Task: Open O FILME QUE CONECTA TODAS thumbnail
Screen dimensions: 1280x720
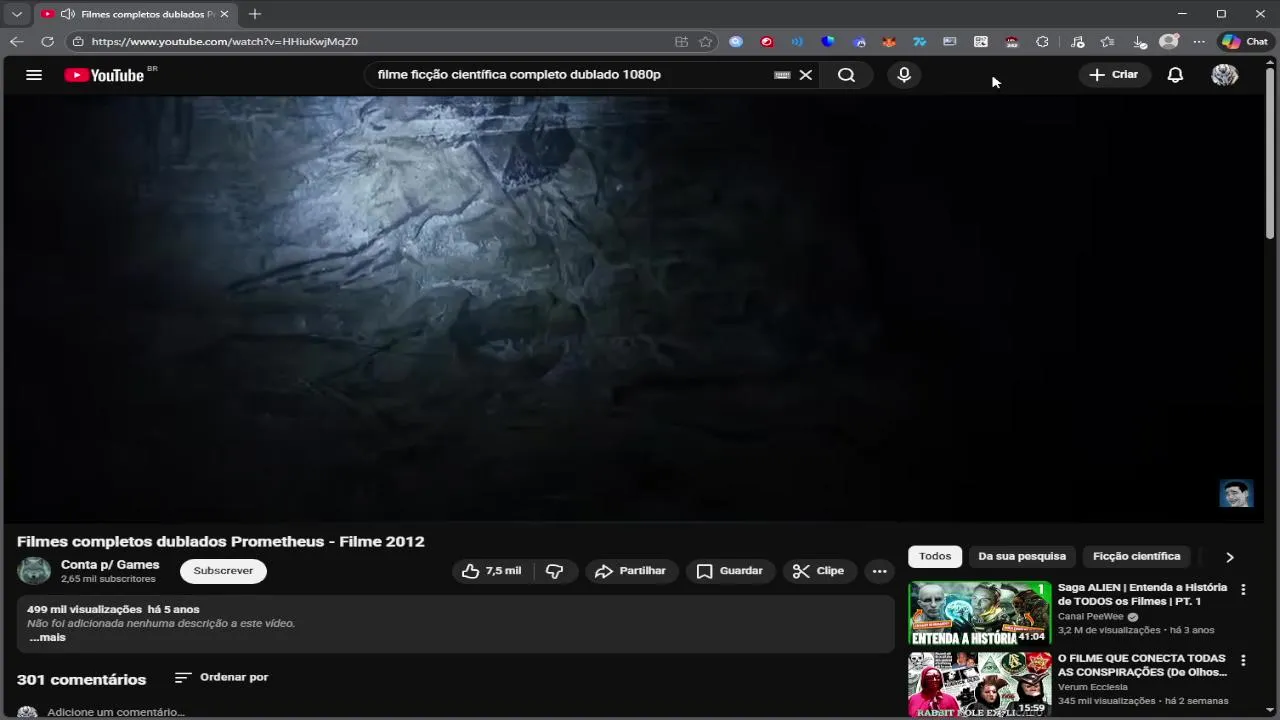Action: coord(979,685)
